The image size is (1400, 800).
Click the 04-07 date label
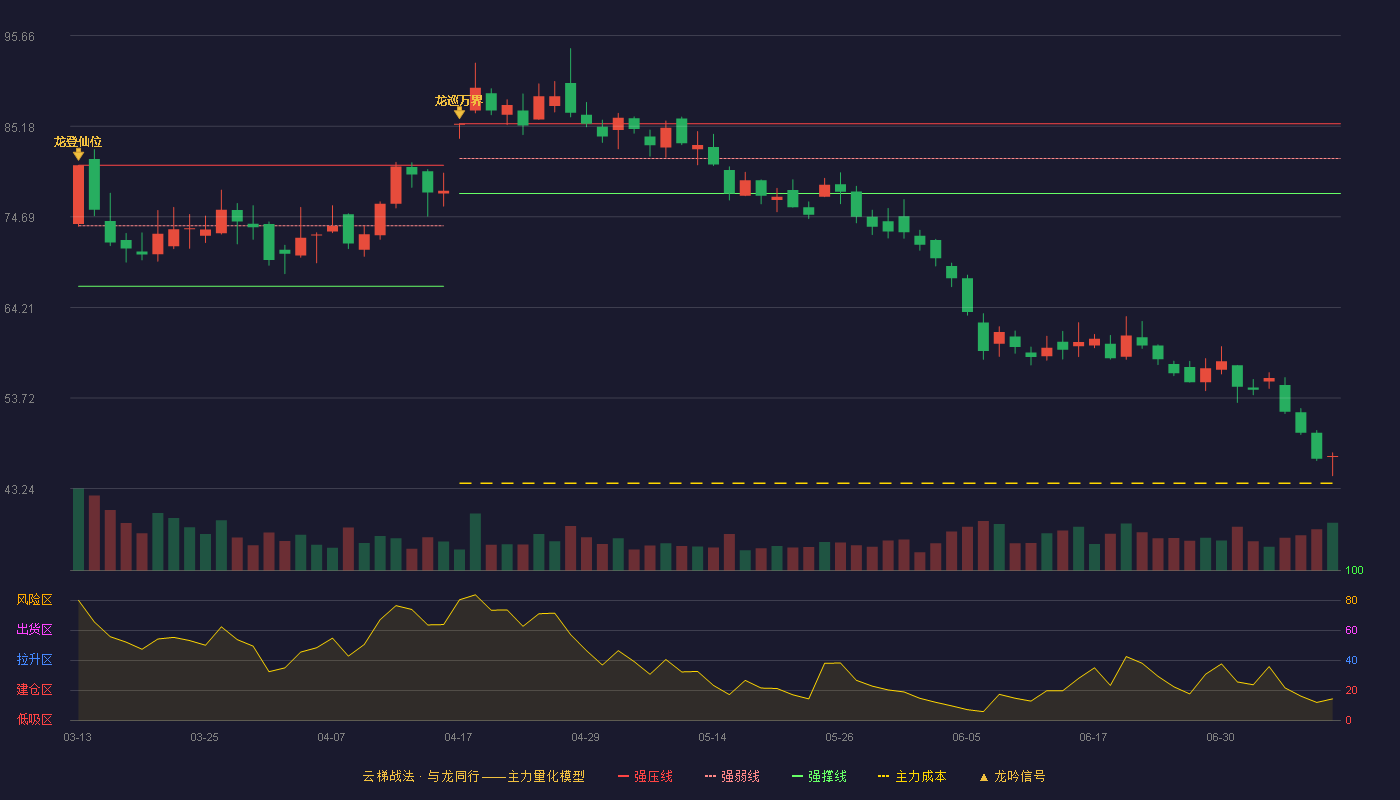click(x=331, y=737)
